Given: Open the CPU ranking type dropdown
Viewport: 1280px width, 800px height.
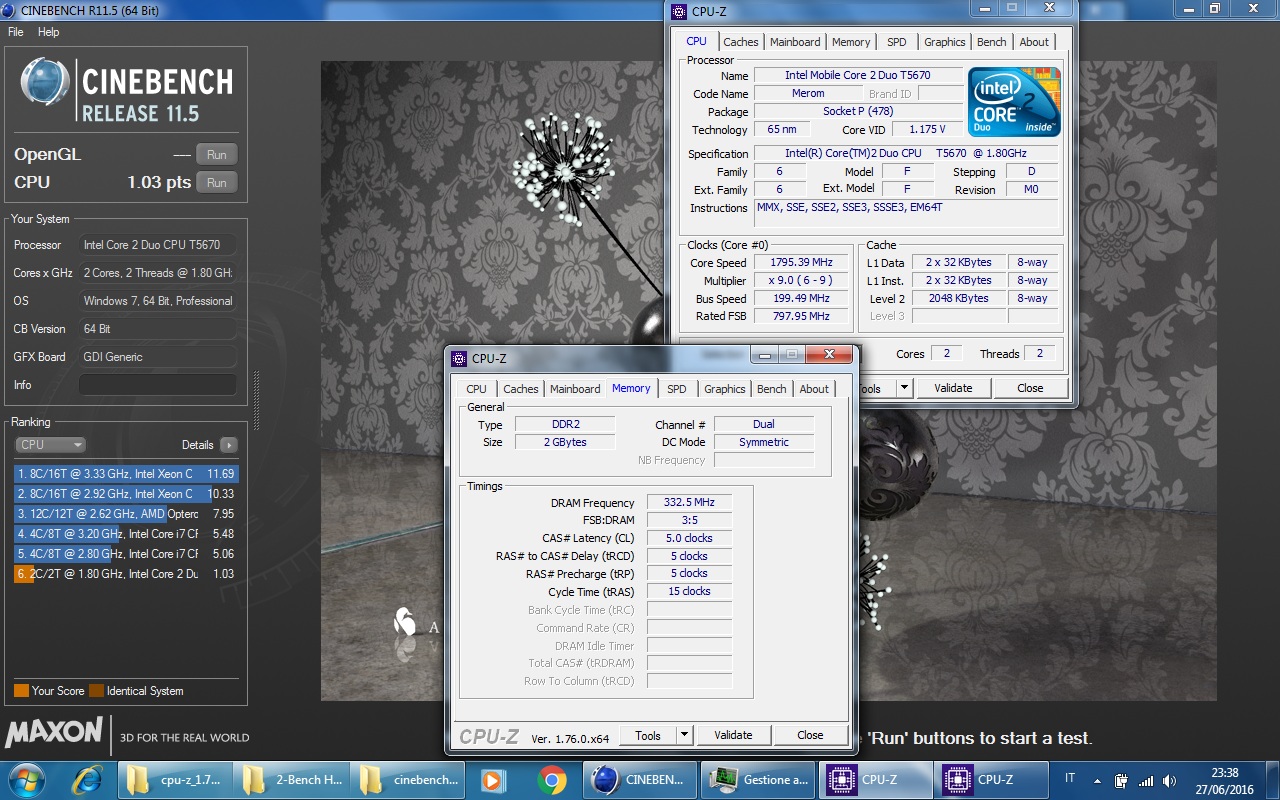Looking at the screenshot, I should point(50,445).
